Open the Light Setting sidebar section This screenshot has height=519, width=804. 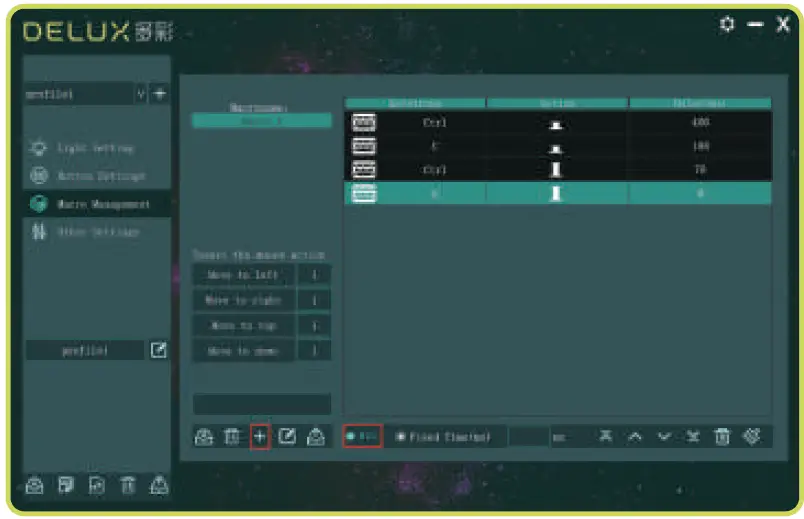point(95,148)
